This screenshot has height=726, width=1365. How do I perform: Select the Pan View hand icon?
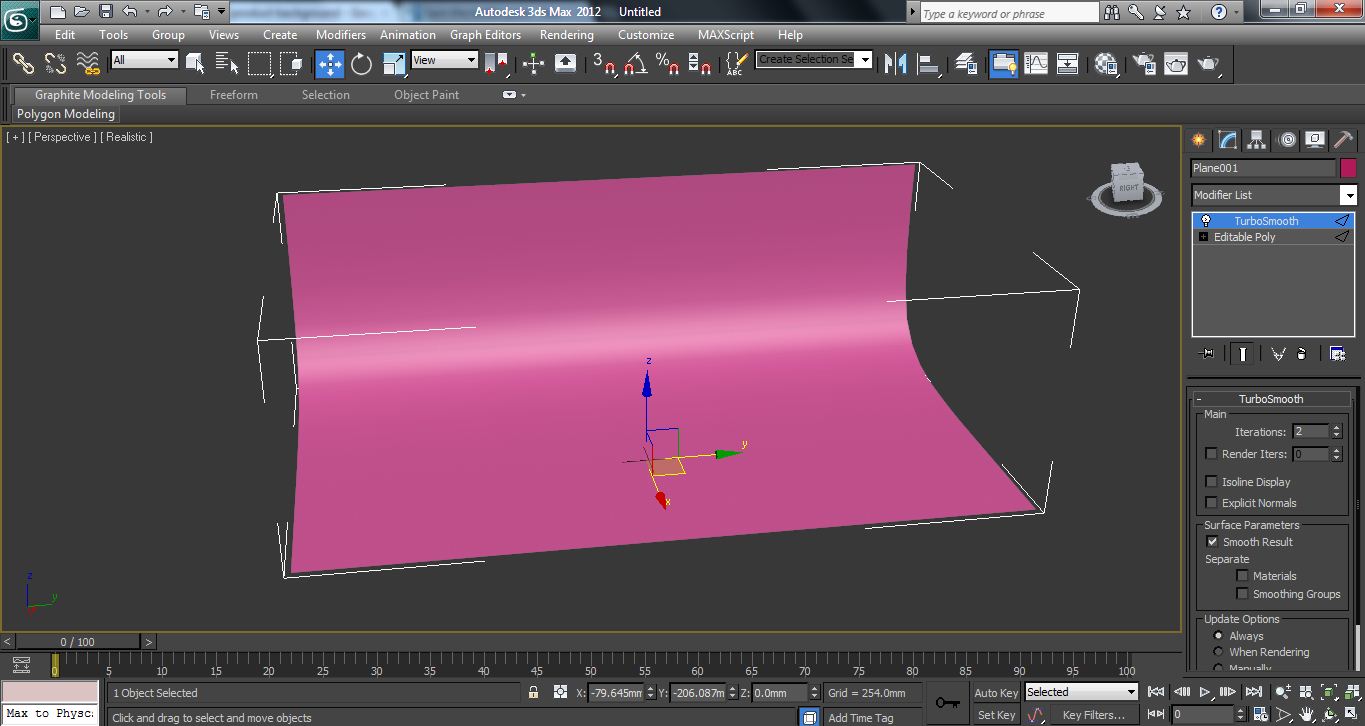[x=1306, y=714]
